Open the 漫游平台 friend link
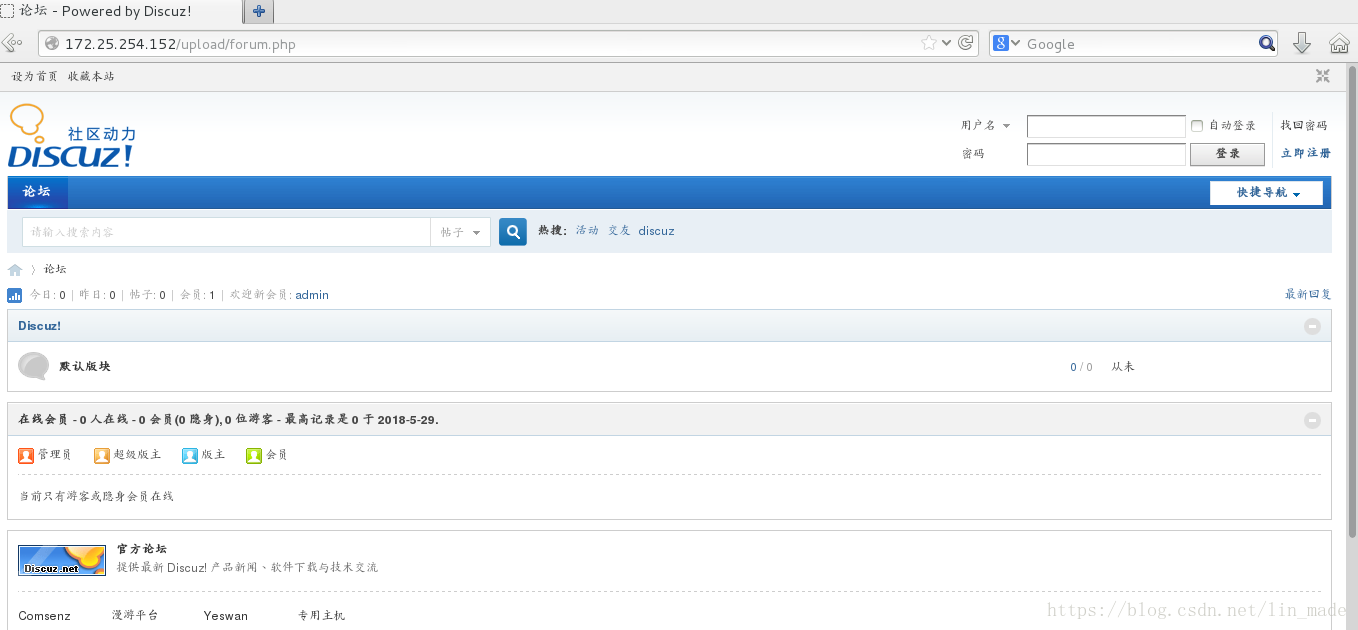1358x630 pixels. pos(135,616)
